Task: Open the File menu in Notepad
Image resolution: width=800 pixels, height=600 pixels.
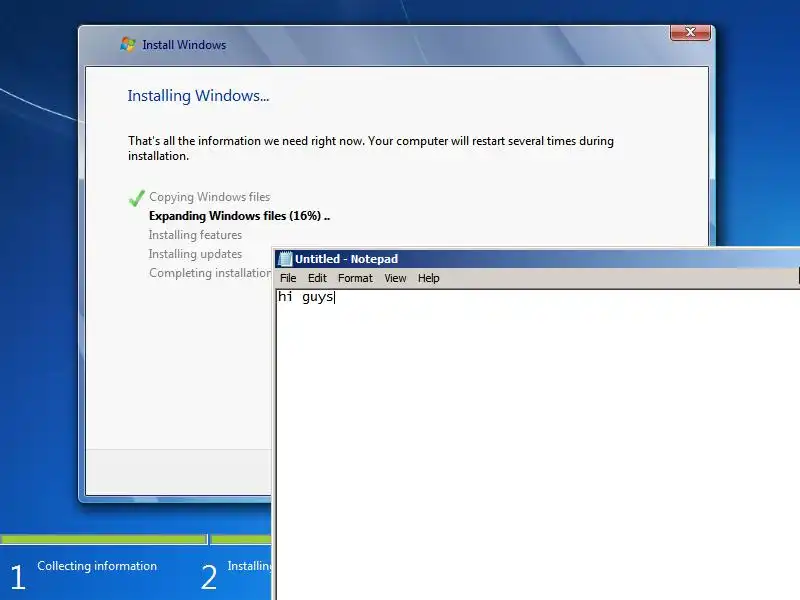Action: (288, 278)
